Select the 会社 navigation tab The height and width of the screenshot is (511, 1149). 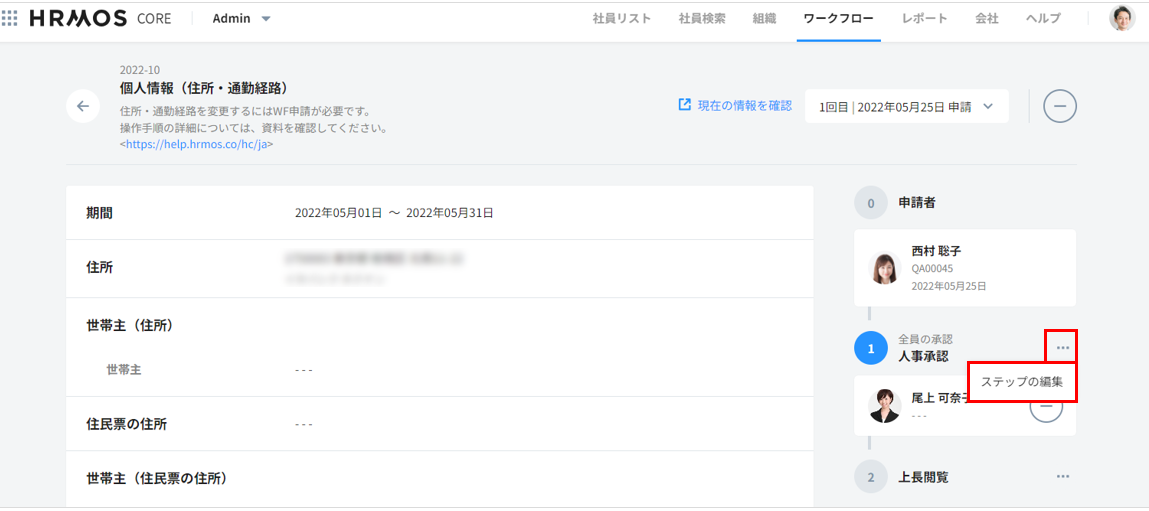point(986,18)
